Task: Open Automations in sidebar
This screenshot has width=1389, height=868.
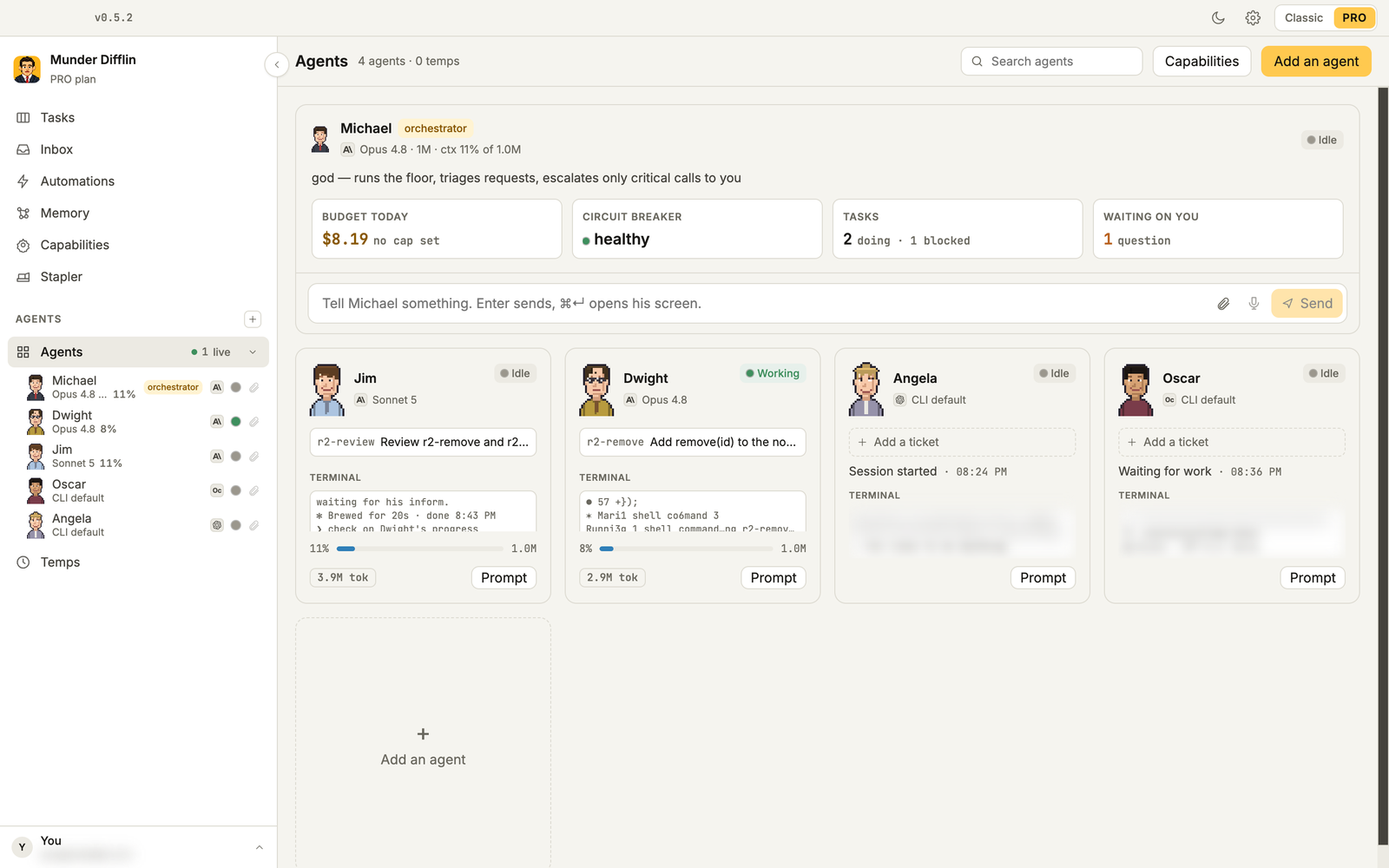Action: [x=139, y=181]
